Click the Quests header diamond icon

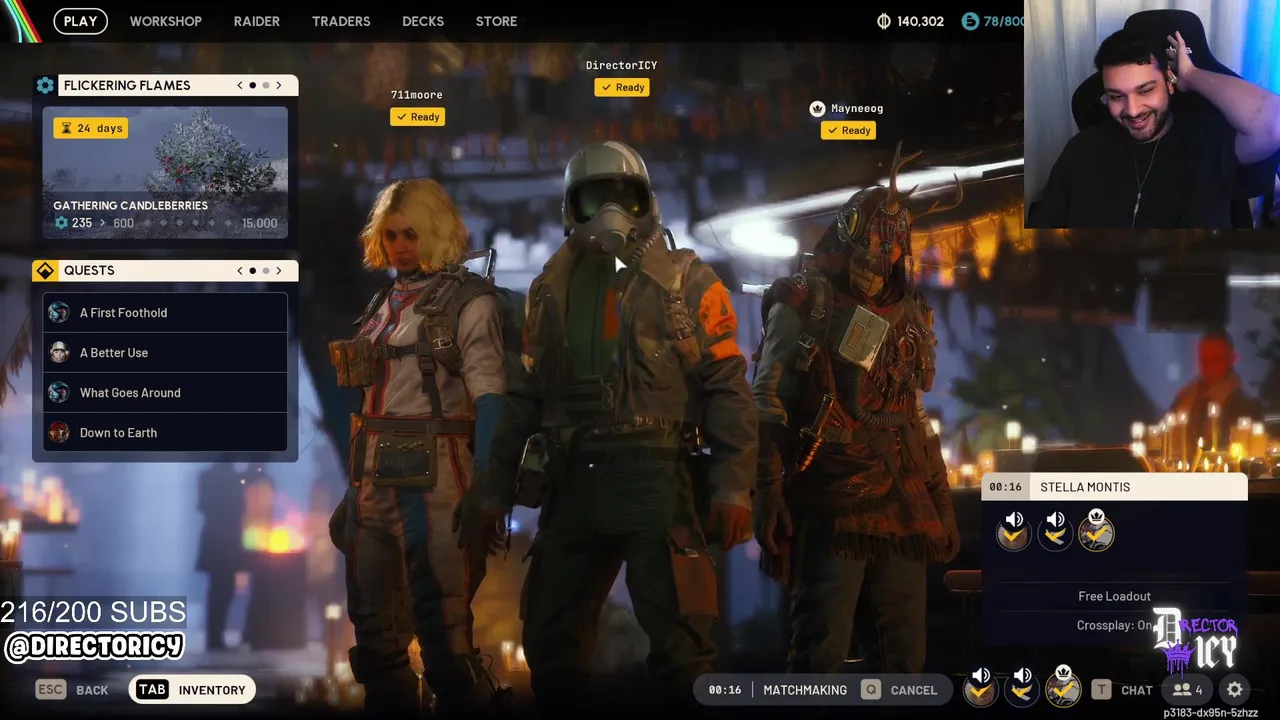pos(45,271)
